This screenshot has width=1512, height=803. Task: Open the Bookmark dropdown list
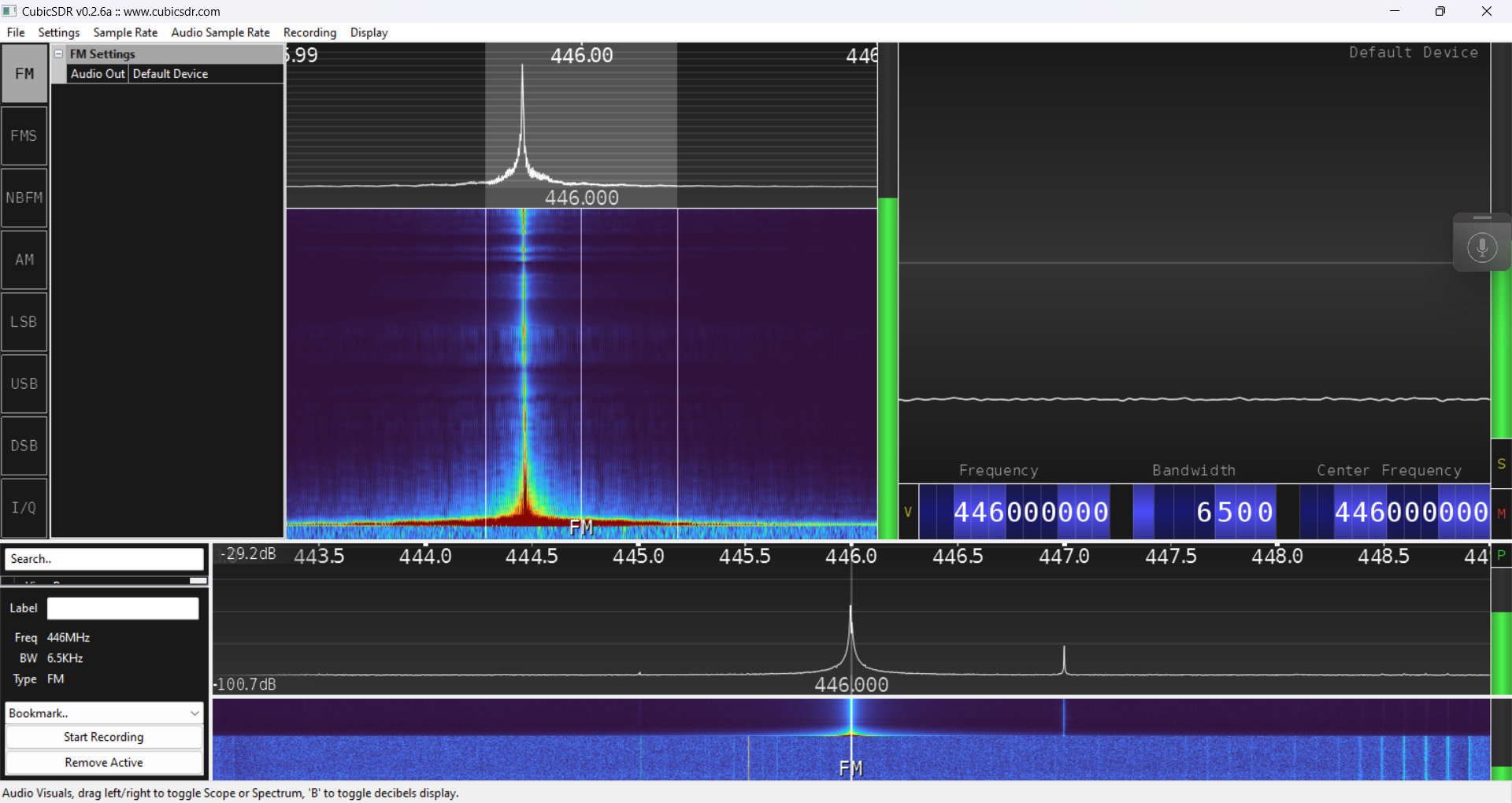[104, 713]
